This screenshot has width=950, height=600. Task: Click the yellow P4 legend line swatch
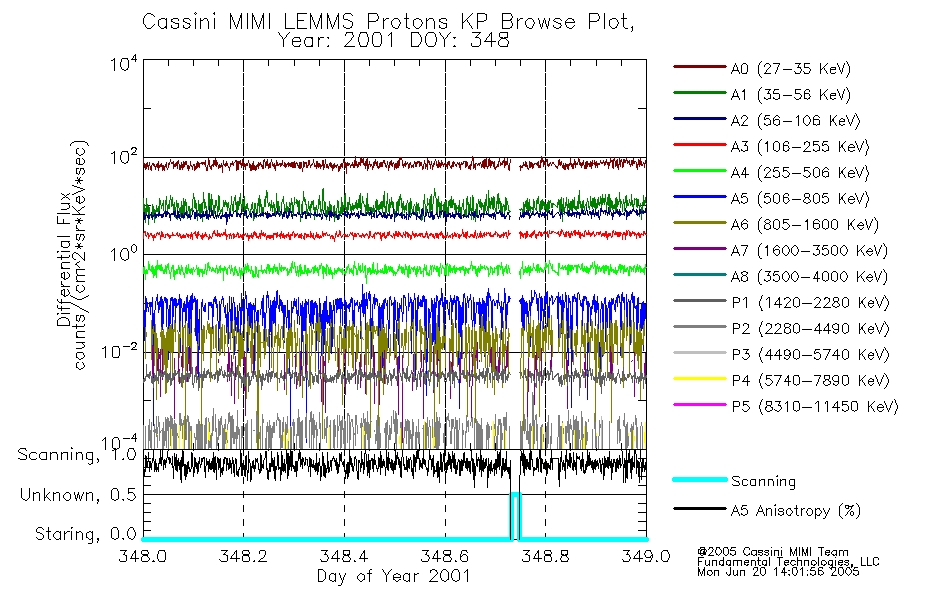tap(699, 379)
